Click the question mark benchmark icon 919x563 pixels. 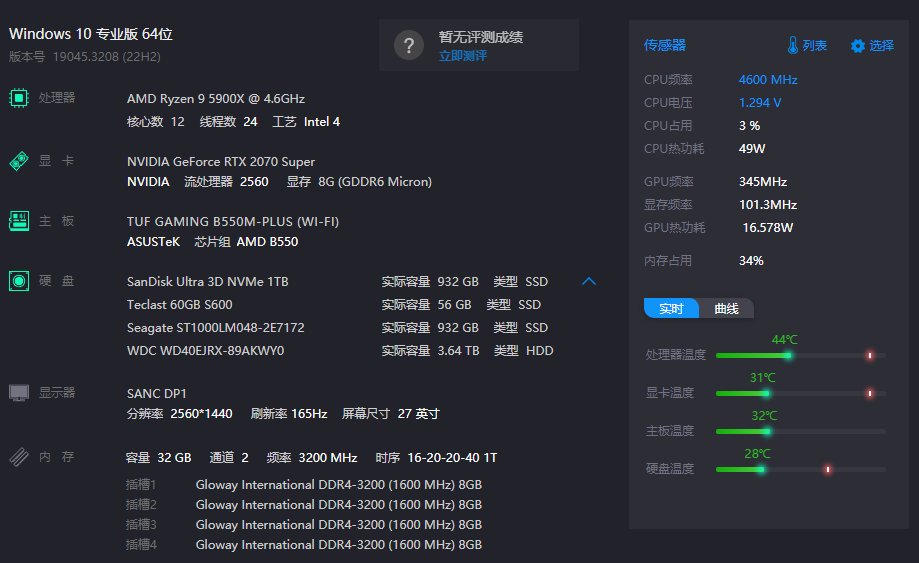[409, 45]
